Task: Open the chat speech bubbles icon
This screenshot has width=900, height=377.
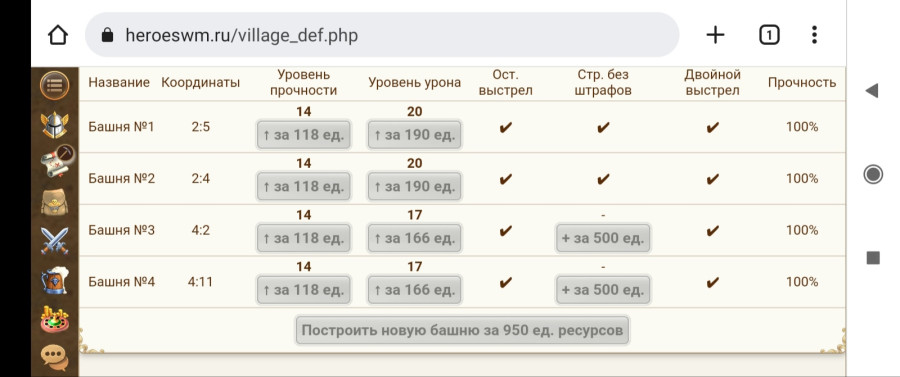Action: point(55,357)
